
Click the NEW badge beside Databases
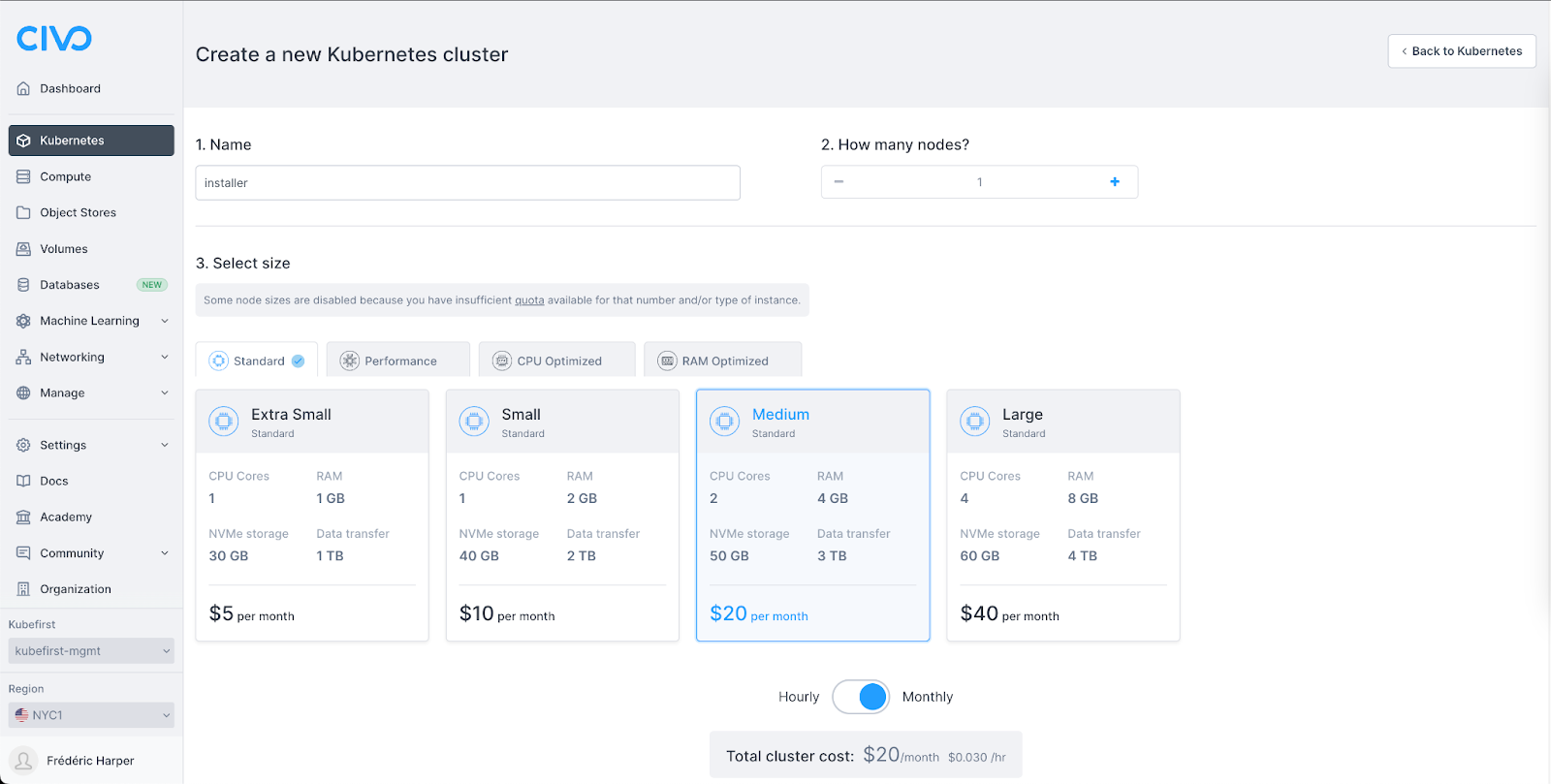(152, 285)
